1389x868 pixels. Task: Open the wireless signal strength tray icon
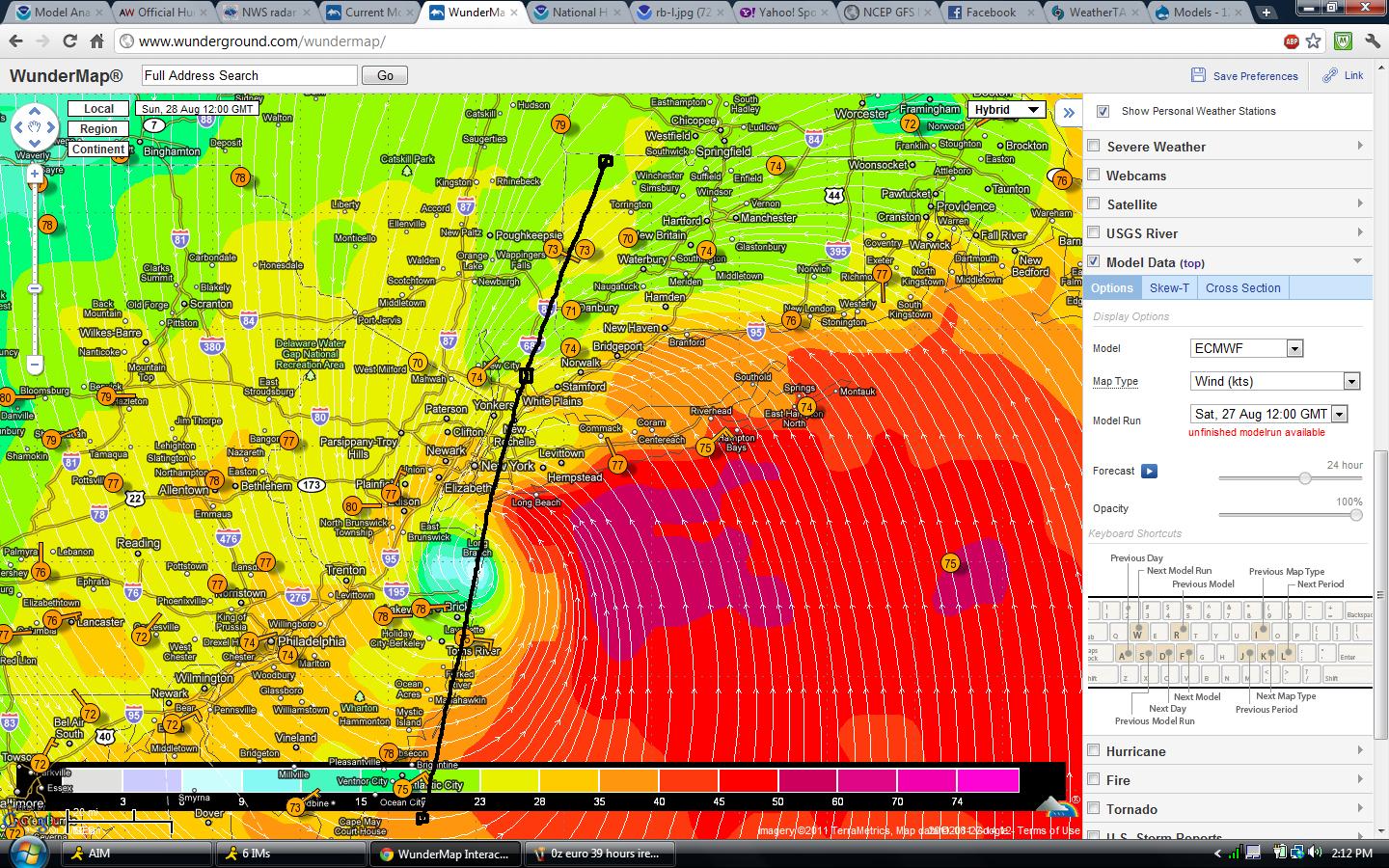click(1235, 853)
